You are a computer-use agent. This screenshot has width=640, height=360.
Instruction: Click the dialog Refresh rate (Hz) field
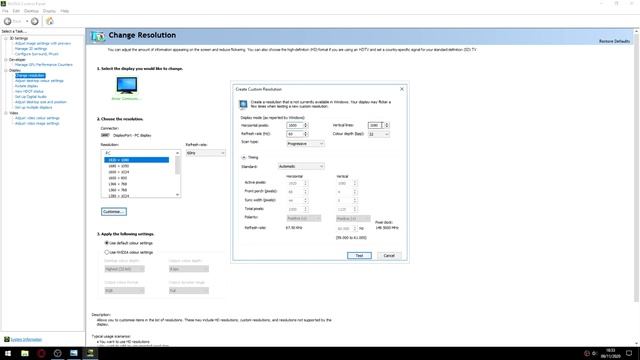point(295,134)
